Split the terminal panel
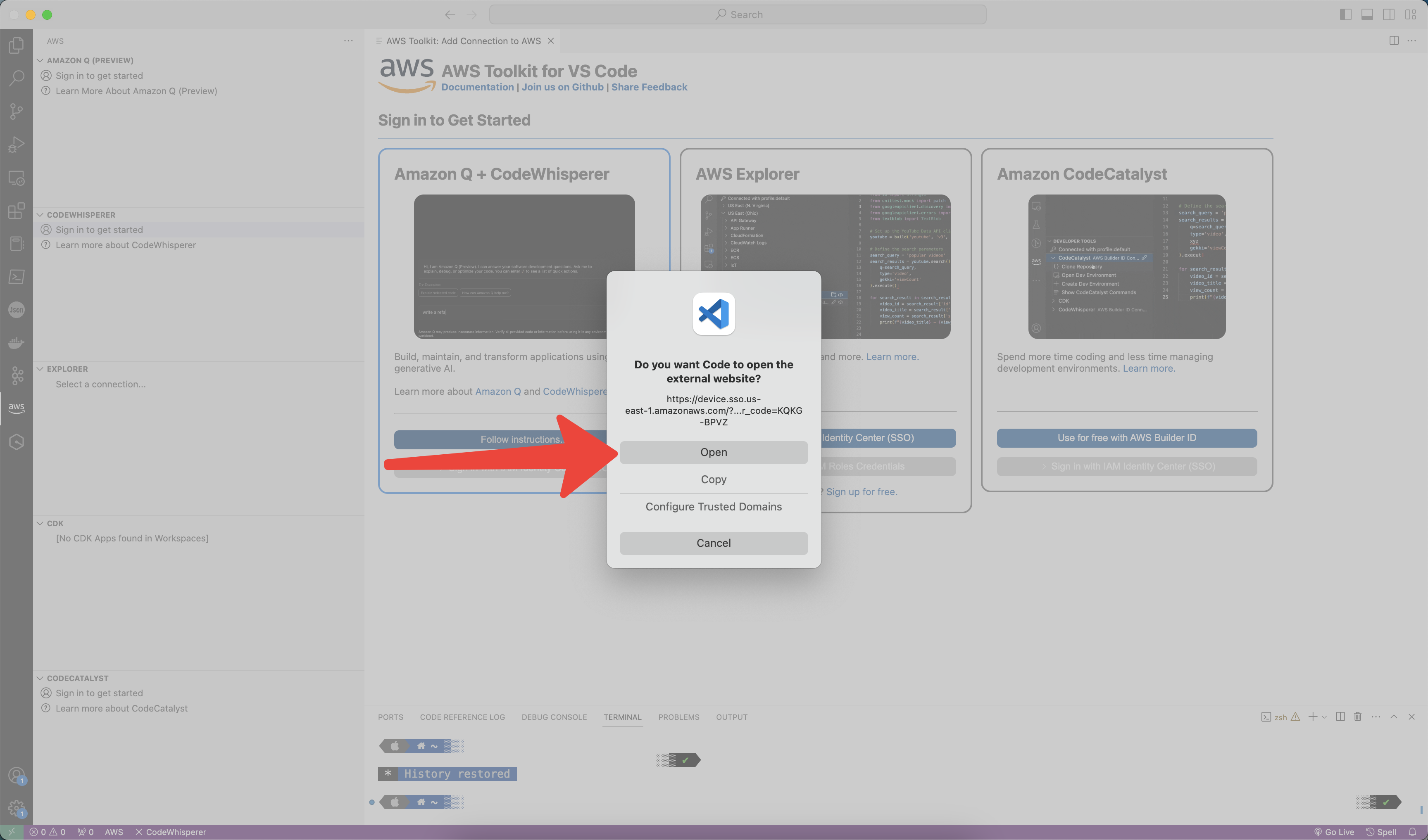The height and width of the screenshot is (840, 1428). [1340, 717]
